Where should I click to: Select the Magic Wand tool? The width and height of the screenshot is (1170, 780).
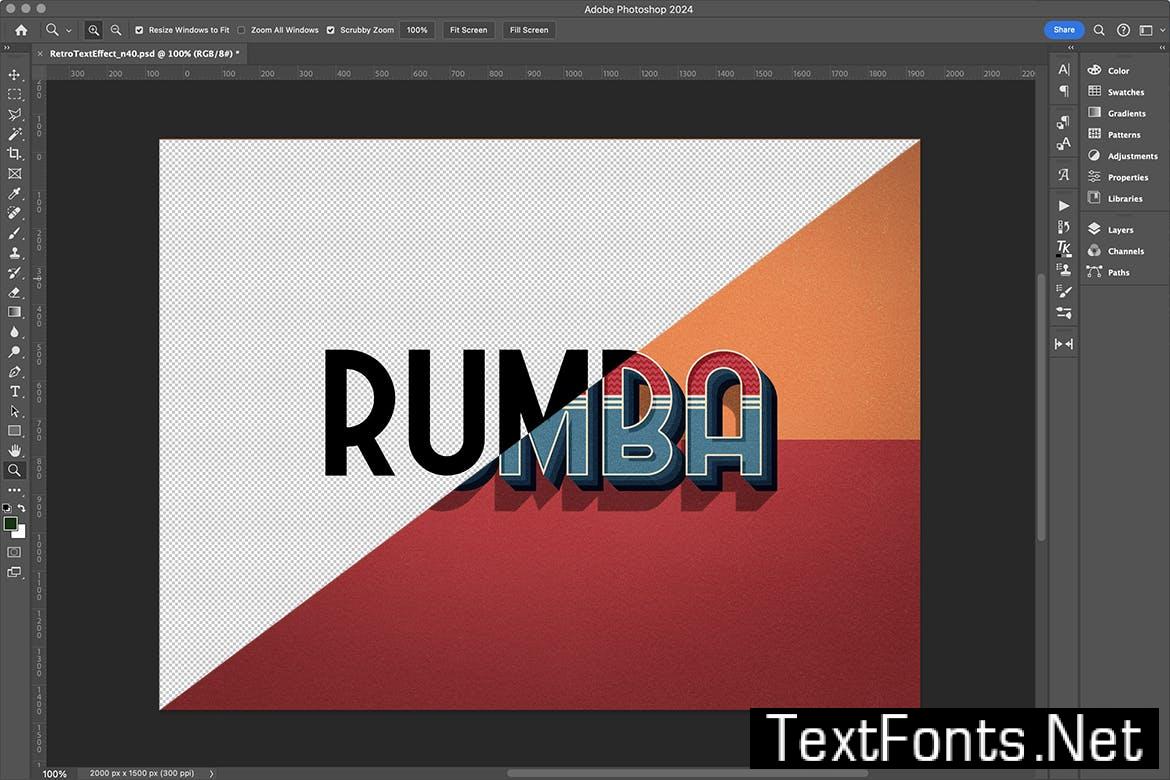(x=14, y=134)
